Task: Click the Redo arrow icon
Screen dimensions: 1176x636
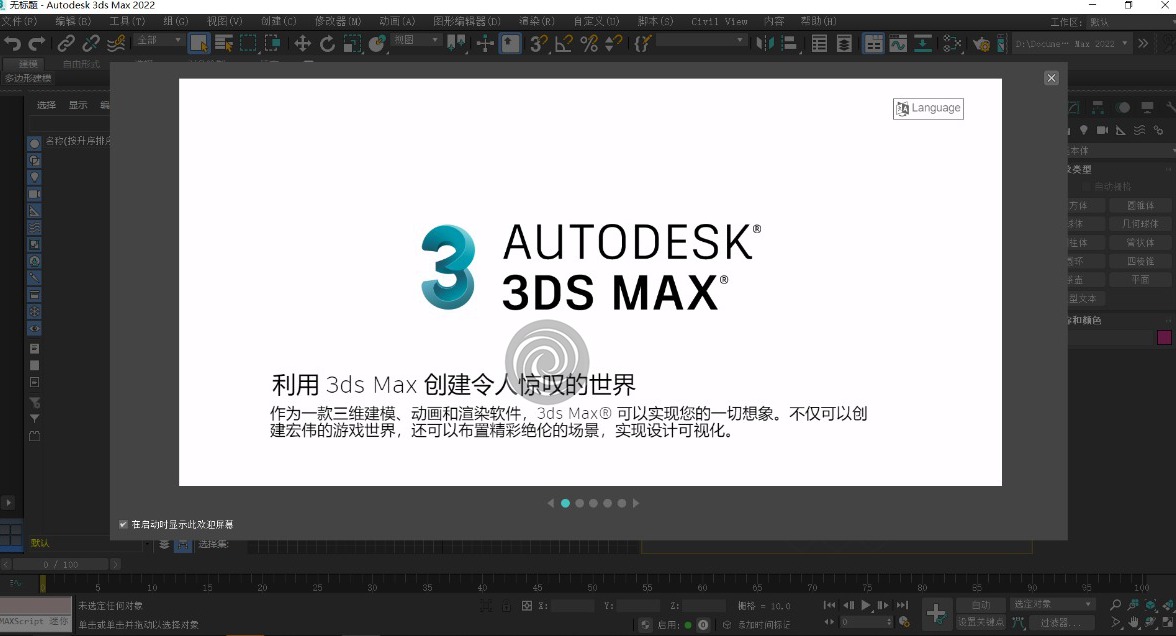Action: click(37, 44)
